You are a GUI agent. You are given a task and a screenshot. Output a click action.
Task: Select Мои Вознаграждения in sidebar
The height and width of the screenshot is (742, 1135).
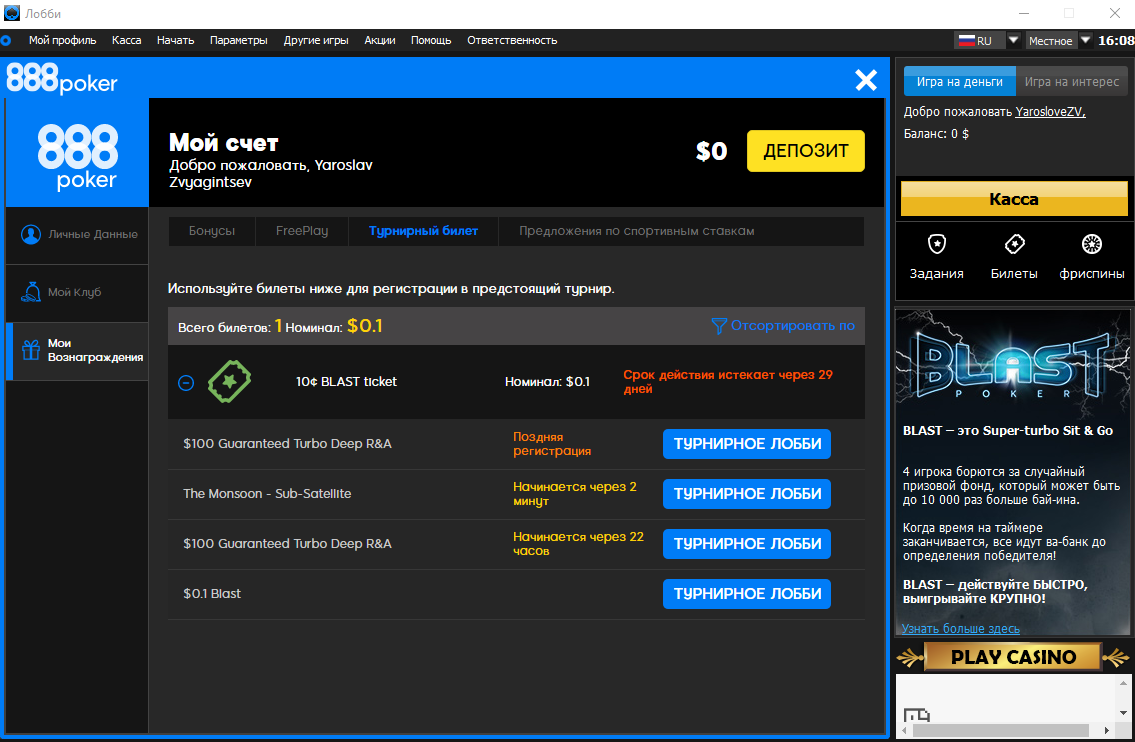pyautogui.click(x=77, y=350)
